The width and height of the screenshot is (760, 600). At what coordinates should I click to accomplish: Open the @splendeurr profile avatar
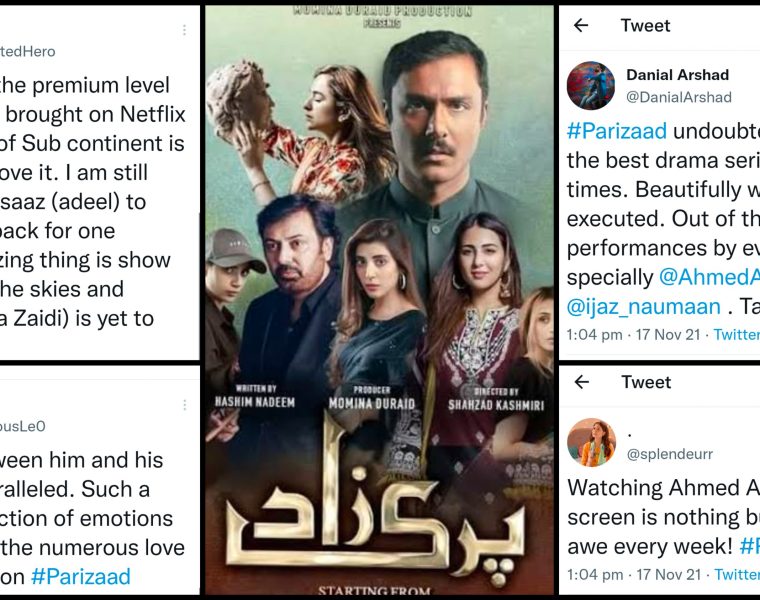[590, 441]
